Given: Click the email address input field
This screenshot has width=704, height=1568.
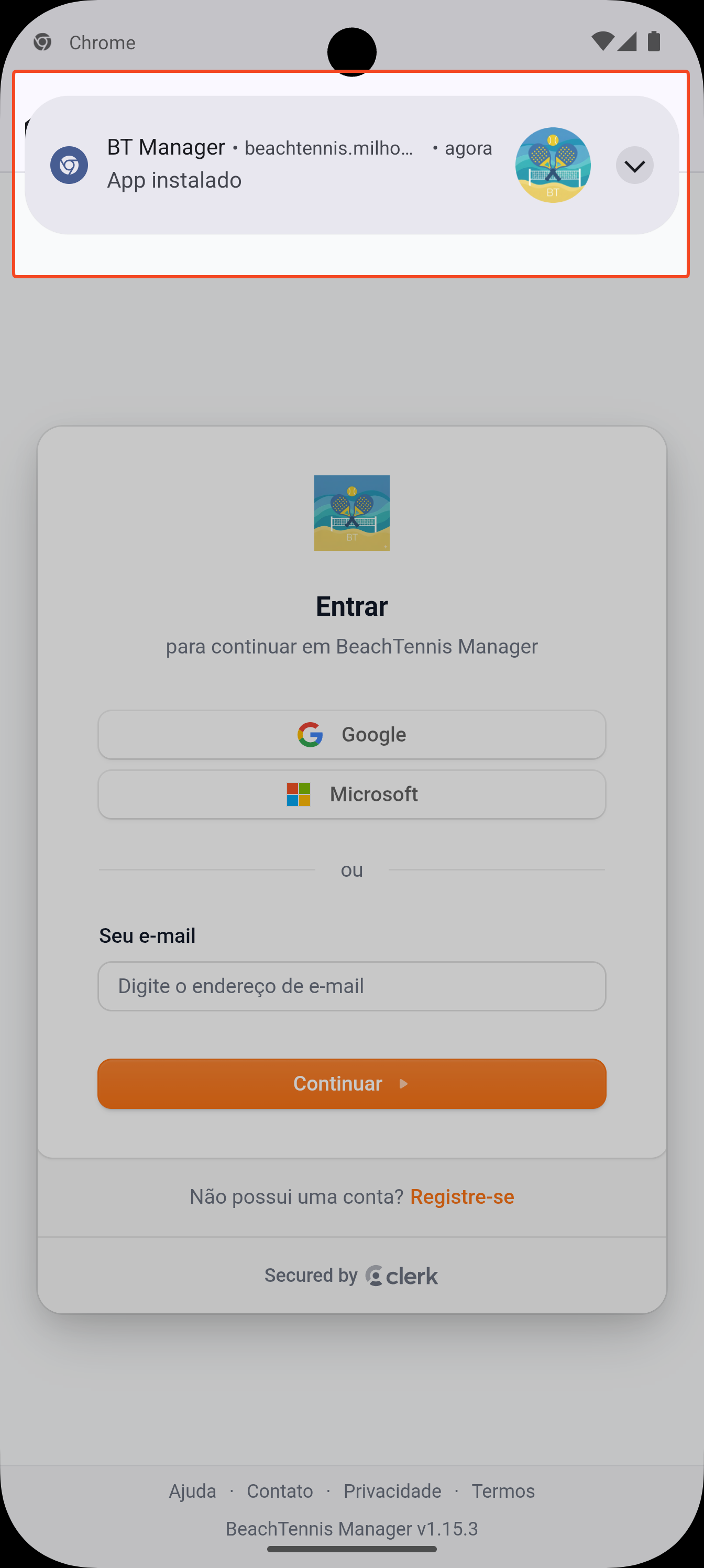Looking at the screenshot, I should tap(351, 986).
